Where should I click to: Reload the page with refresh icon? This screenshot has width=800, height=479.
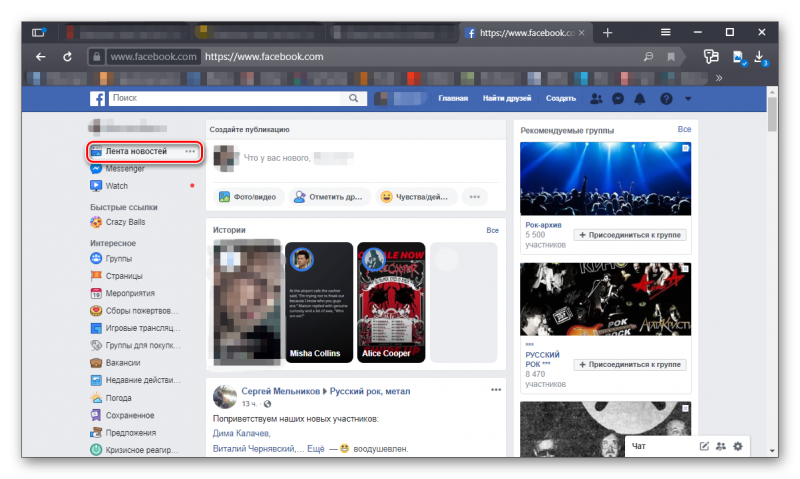pyautogui.click(x=67, y=57)
